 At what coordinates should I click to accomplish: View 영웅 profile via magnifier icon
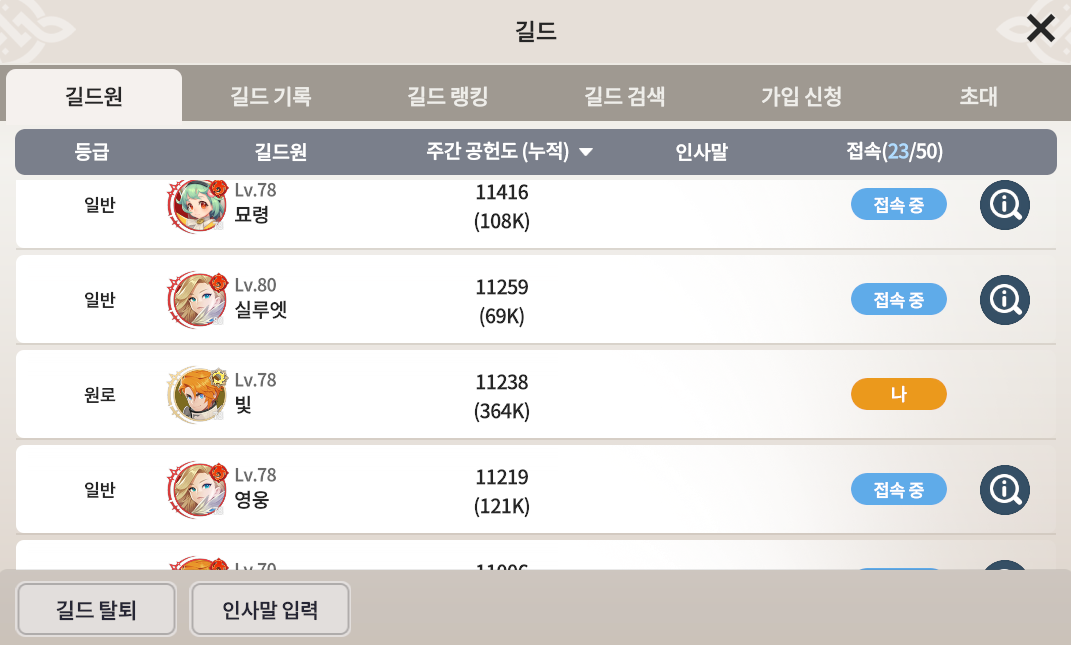(x=1004, y=489)
